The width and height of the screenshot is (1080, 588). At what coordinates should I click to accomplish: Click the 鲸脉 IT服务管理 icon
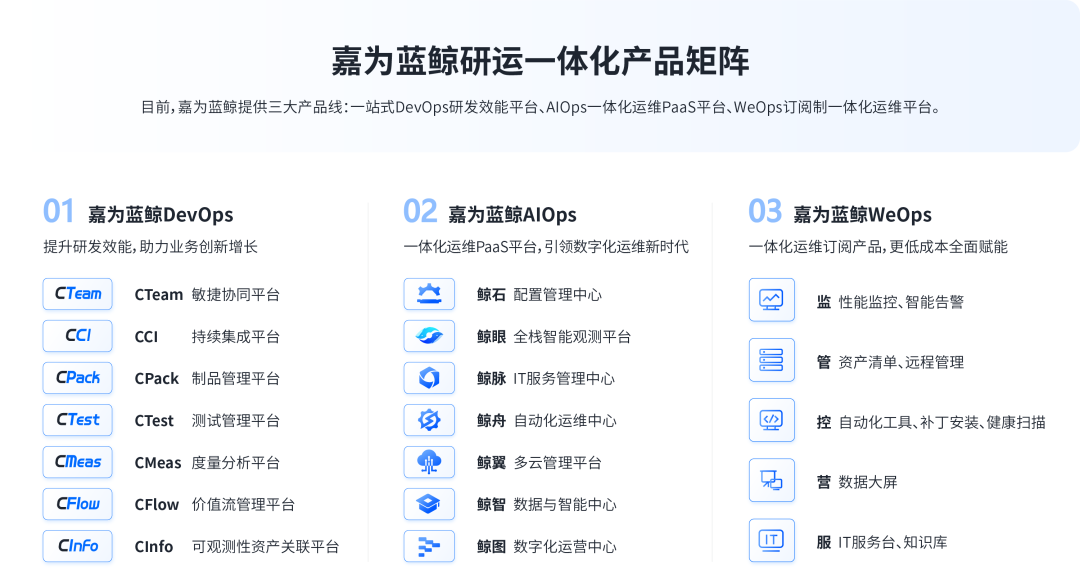click(429, 378)
